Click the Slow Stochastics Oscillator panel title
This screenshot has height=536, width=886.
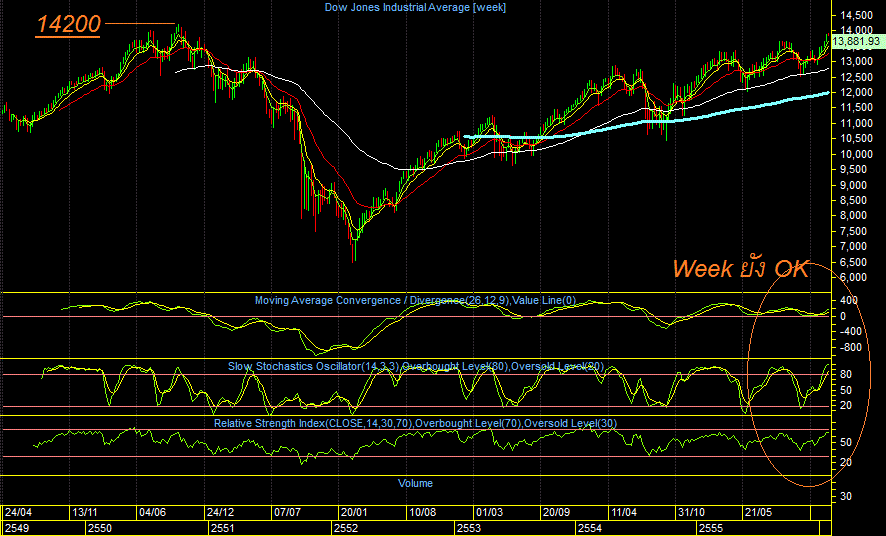pos(415,367)
